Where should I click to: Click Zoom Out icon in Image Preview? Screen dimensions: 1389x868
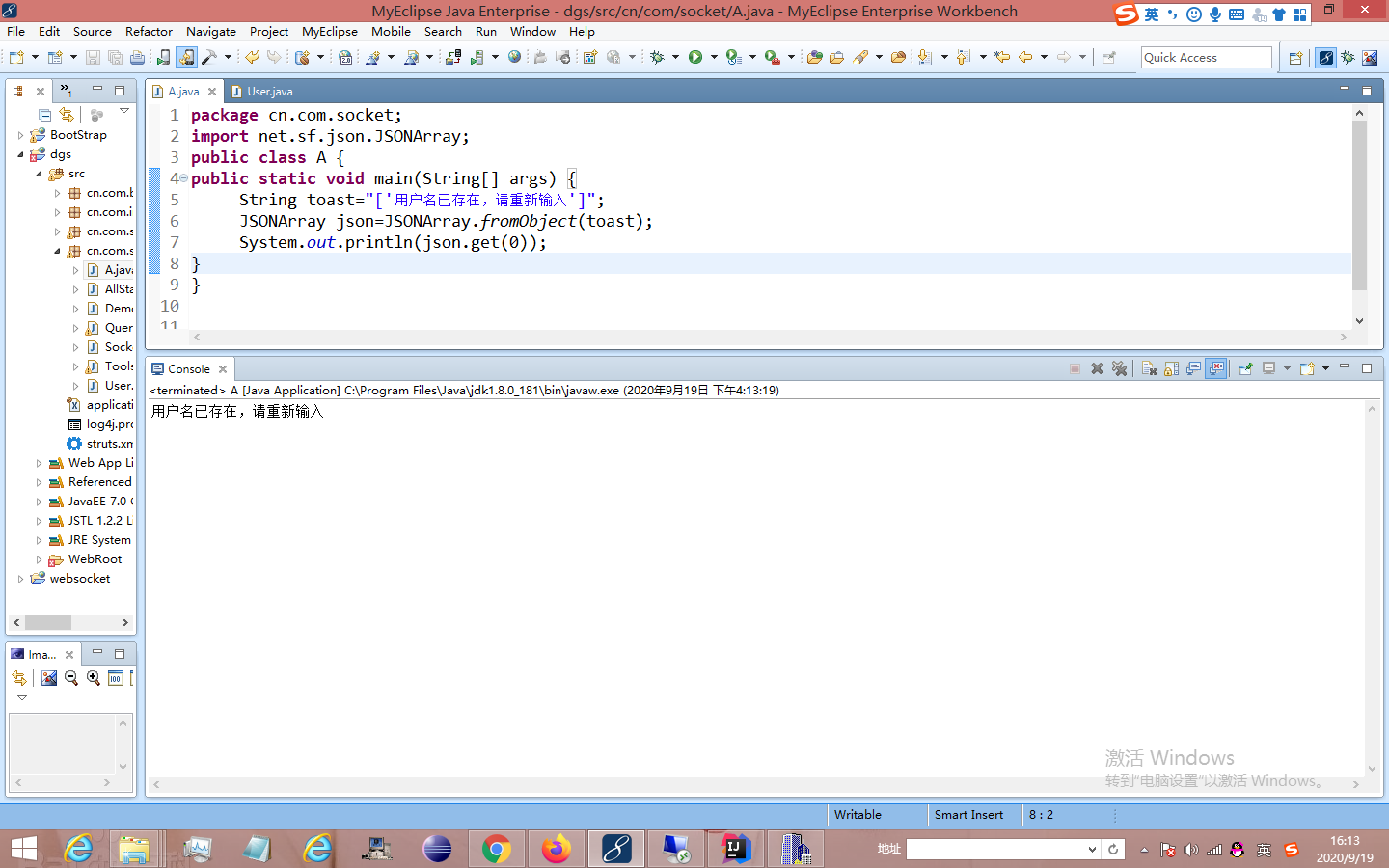pyautogui.click(x=71, y=678)
